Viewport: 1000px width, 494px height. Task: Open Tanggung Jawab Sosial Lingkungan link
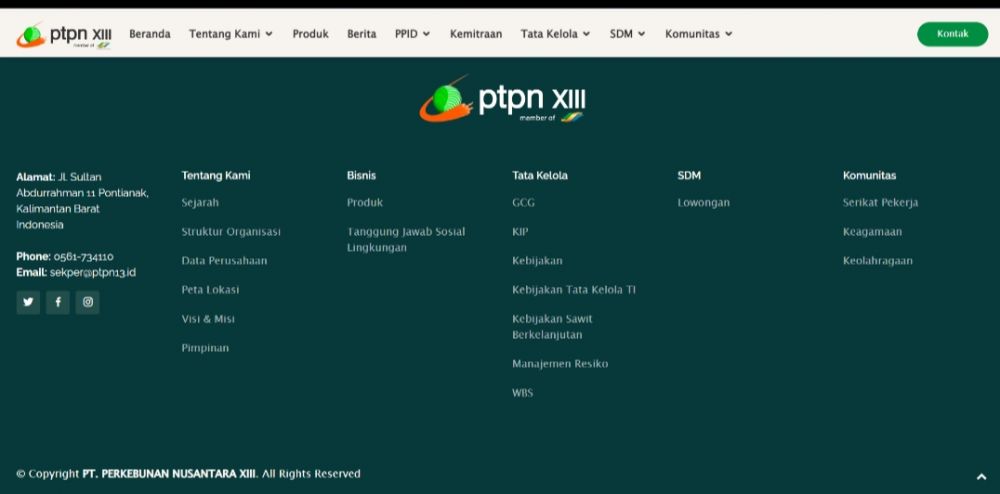coord(406,239)
